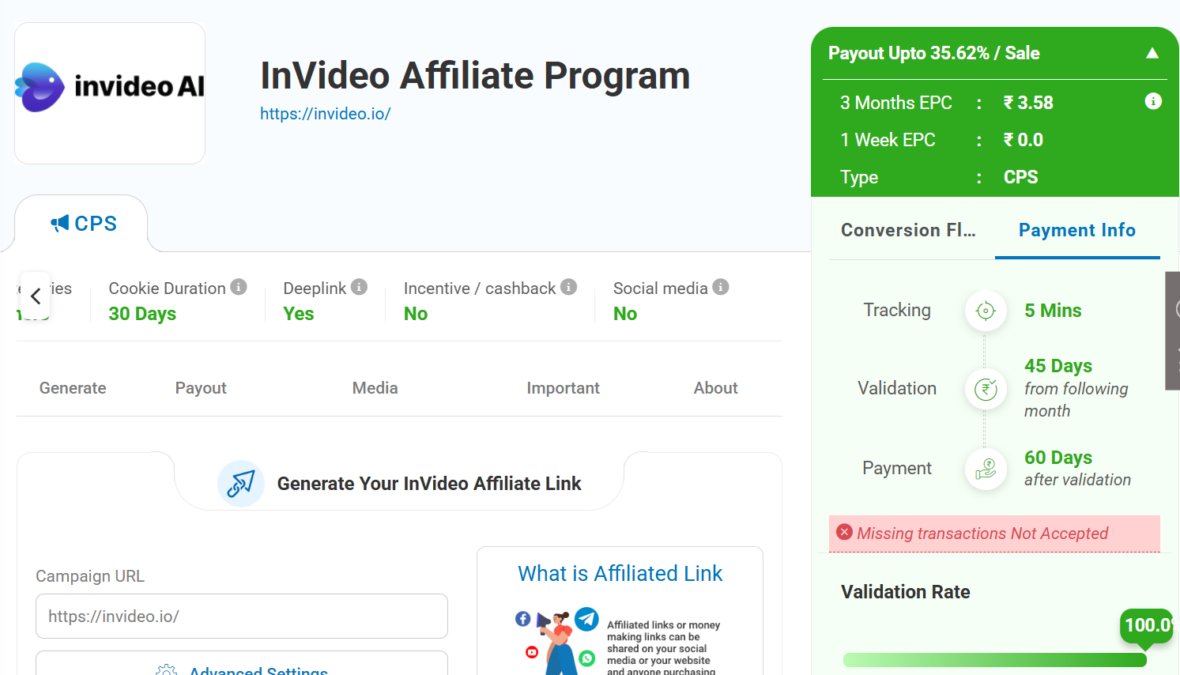The image size is (1180, 675).
Task: Open the Conversion Flow tab
Action: click(x=908, y=230)
